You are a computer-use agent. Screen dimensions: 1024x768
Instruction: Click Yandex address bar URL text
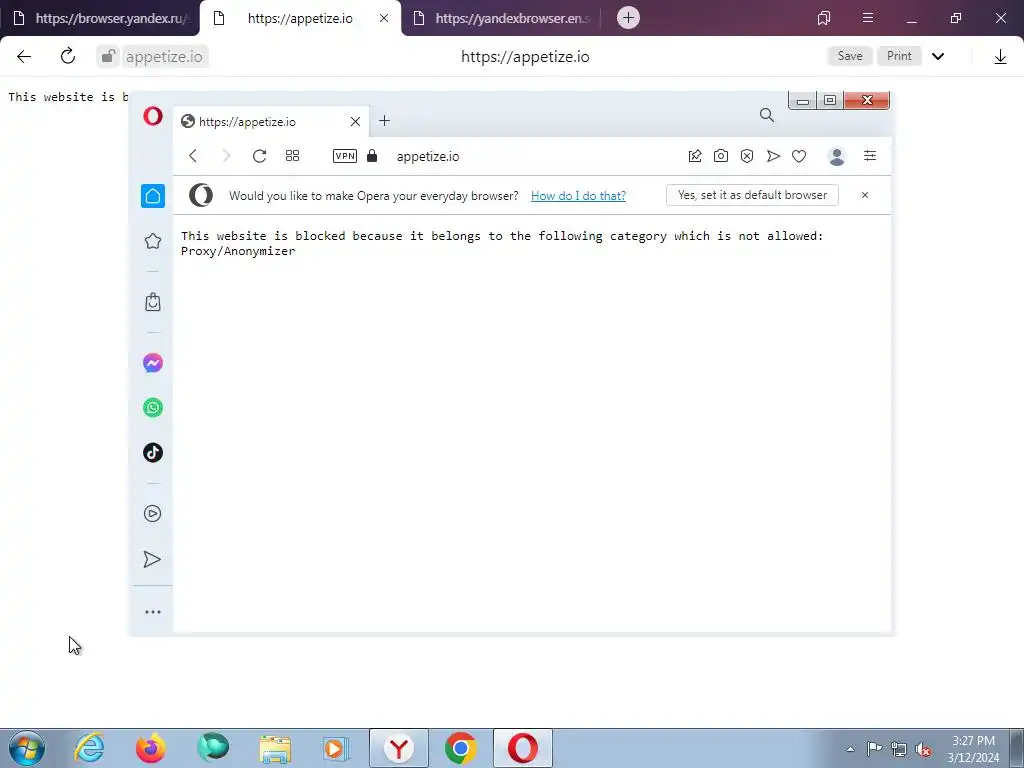525,57
